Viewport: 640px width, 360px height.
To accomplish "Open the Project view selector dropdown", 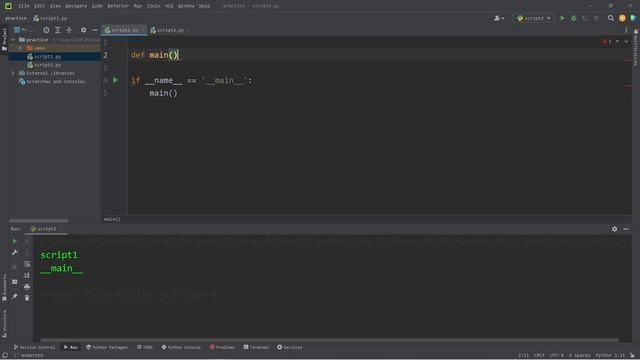I will tap(24, 30).
